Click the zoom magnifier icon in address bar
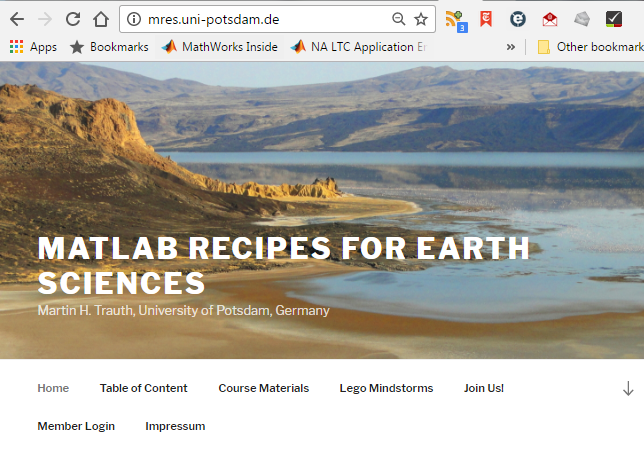 [398, 19]
